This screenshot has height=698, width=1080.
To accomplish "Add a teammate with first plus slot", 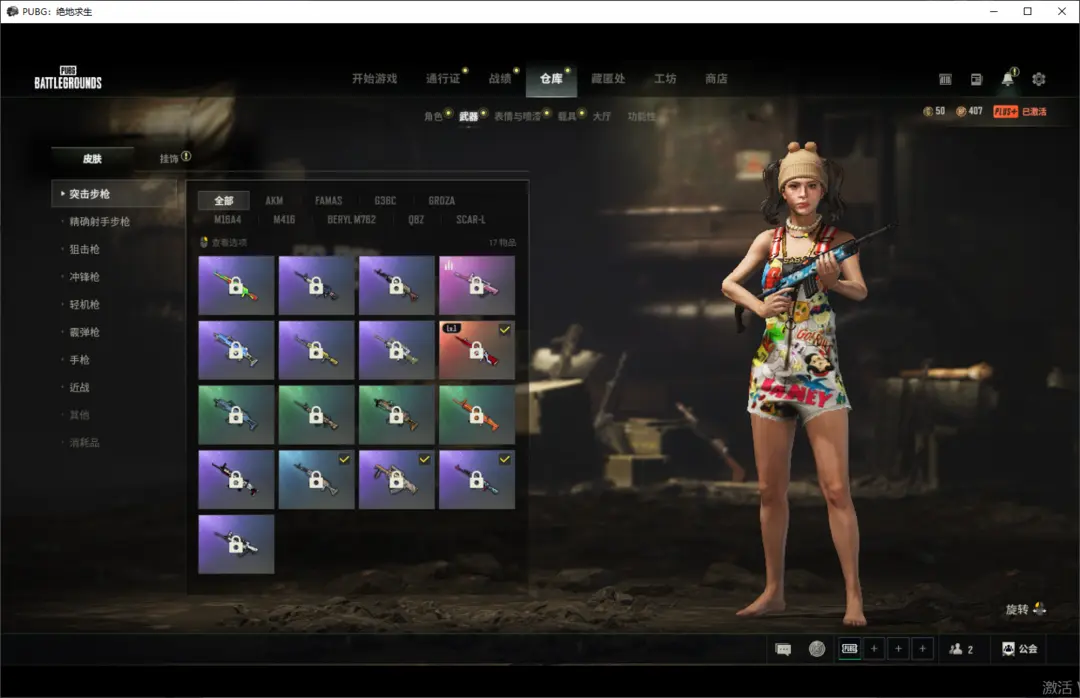I will (874, 648).
